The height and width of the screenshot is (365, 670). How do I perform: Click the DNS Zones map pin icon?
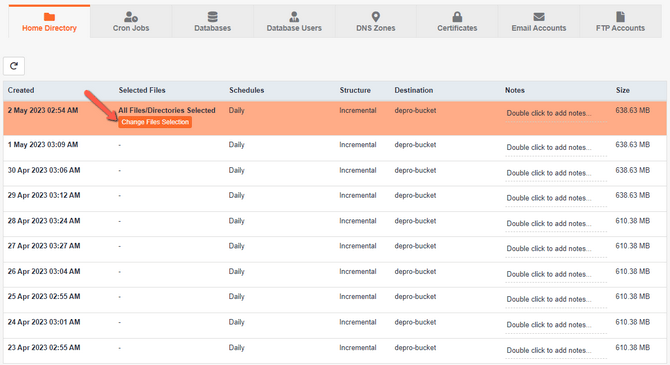click(x=376, y=17)
